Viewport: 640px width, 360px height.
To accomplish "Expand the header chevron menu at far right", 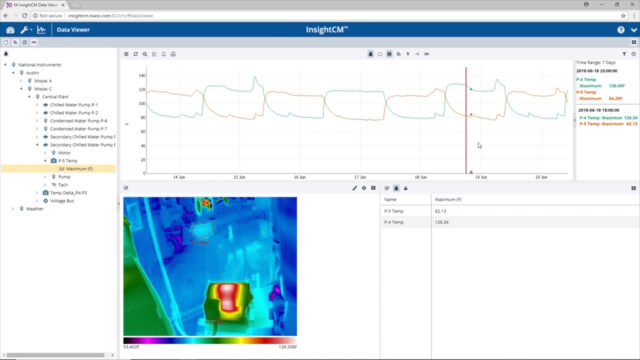I will 633,30.
